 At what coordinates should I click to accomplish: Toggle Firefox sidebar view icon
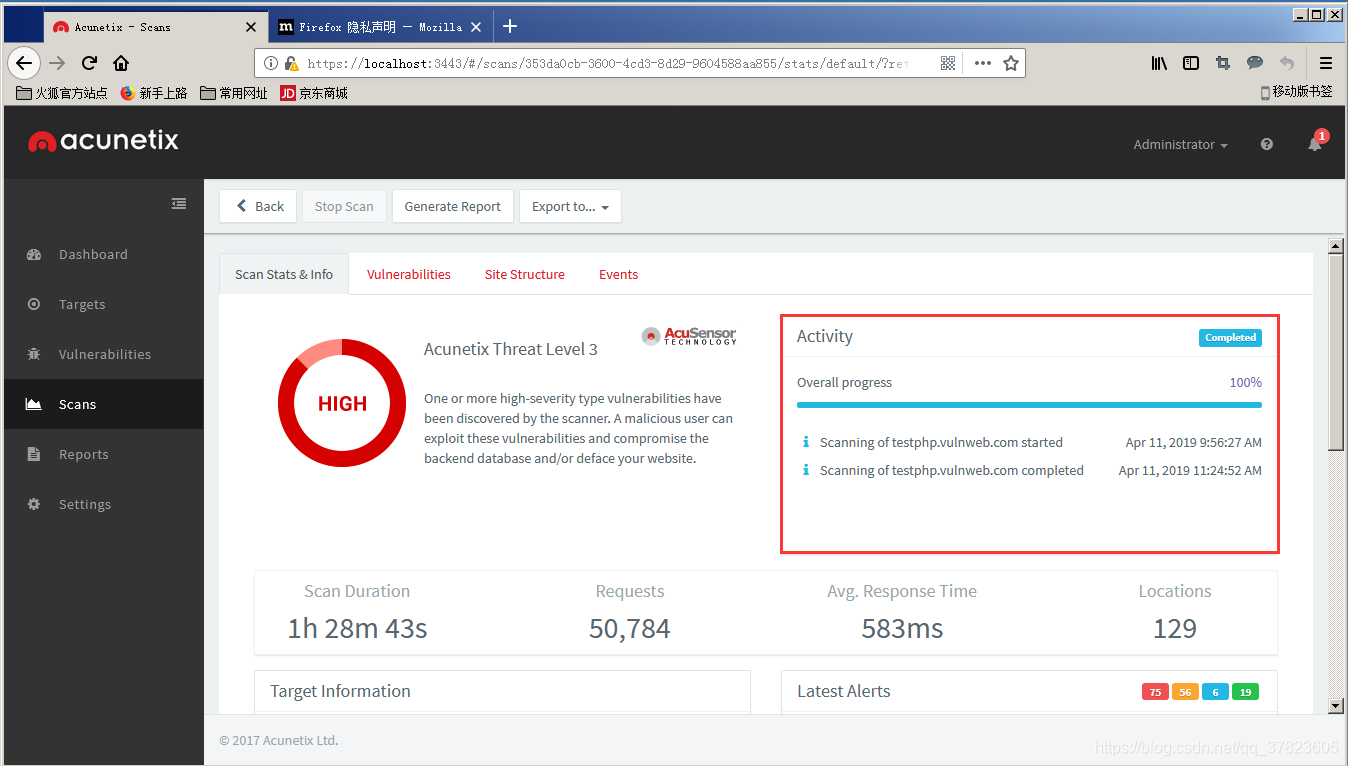click(1191, 63)
